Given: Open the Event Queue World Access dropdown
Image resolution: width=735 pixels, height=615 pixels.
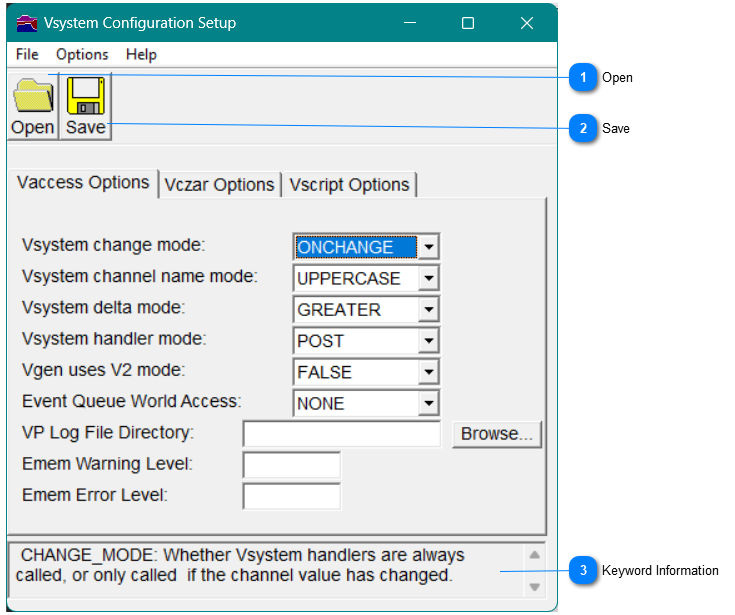Looking at the screenshot, I should [428, 404].
